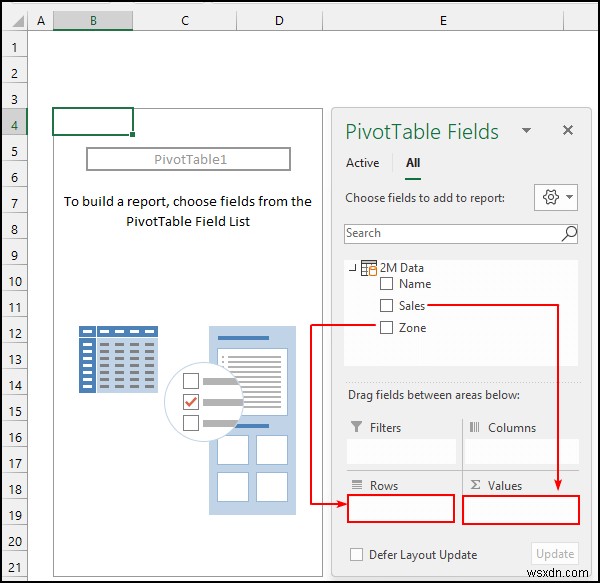Click the Columns drop area
This screenshot has height=583, width=600.
pyautogui.click(x=522, y=451)
